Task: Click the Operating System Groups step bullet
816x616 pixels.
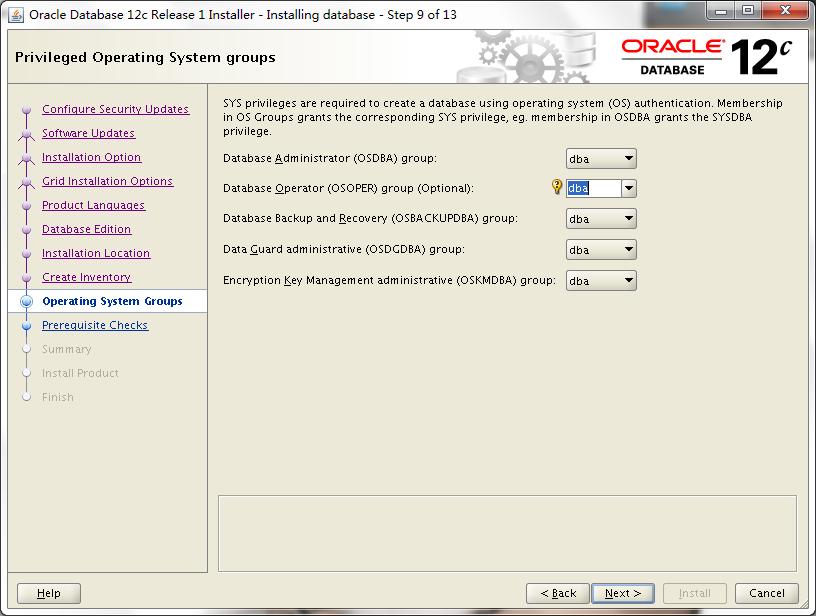Action: point(27,301)
